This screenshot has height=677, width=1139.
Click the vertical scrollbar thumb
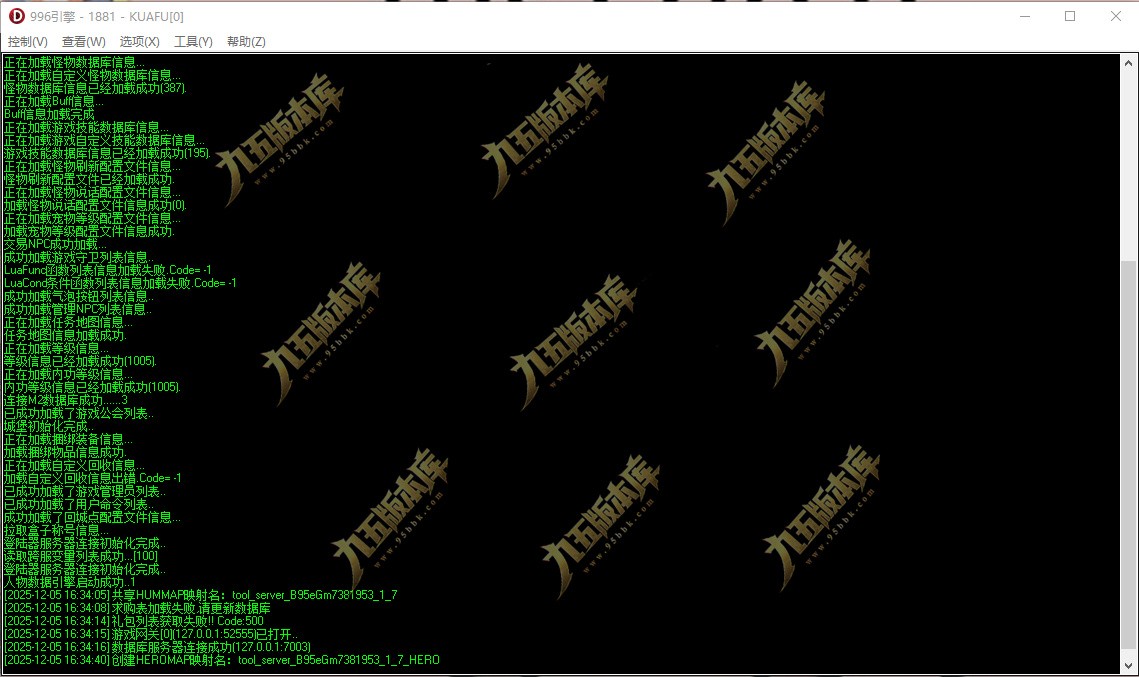(1128, 456)
